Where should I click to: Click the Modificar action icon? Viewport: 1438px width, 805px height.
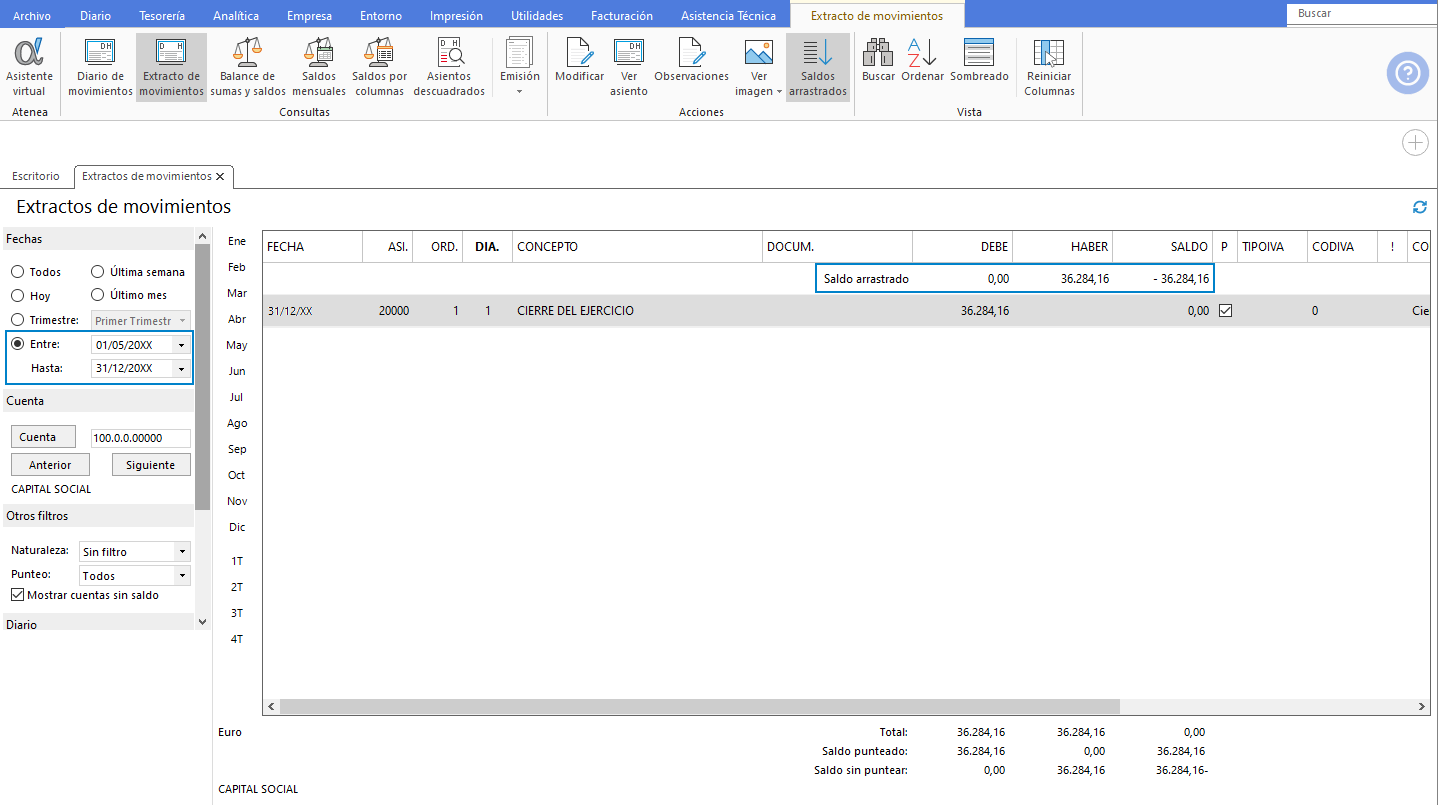pos(579,60)
